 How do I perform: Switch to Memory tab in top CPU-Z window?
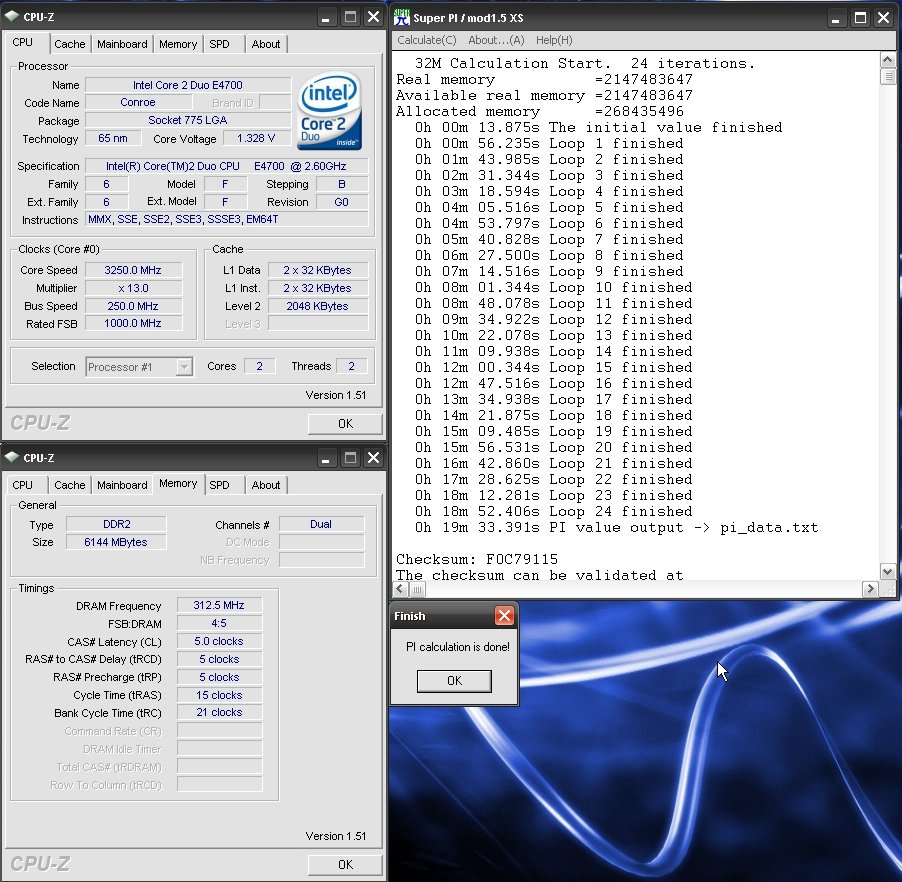178,44
